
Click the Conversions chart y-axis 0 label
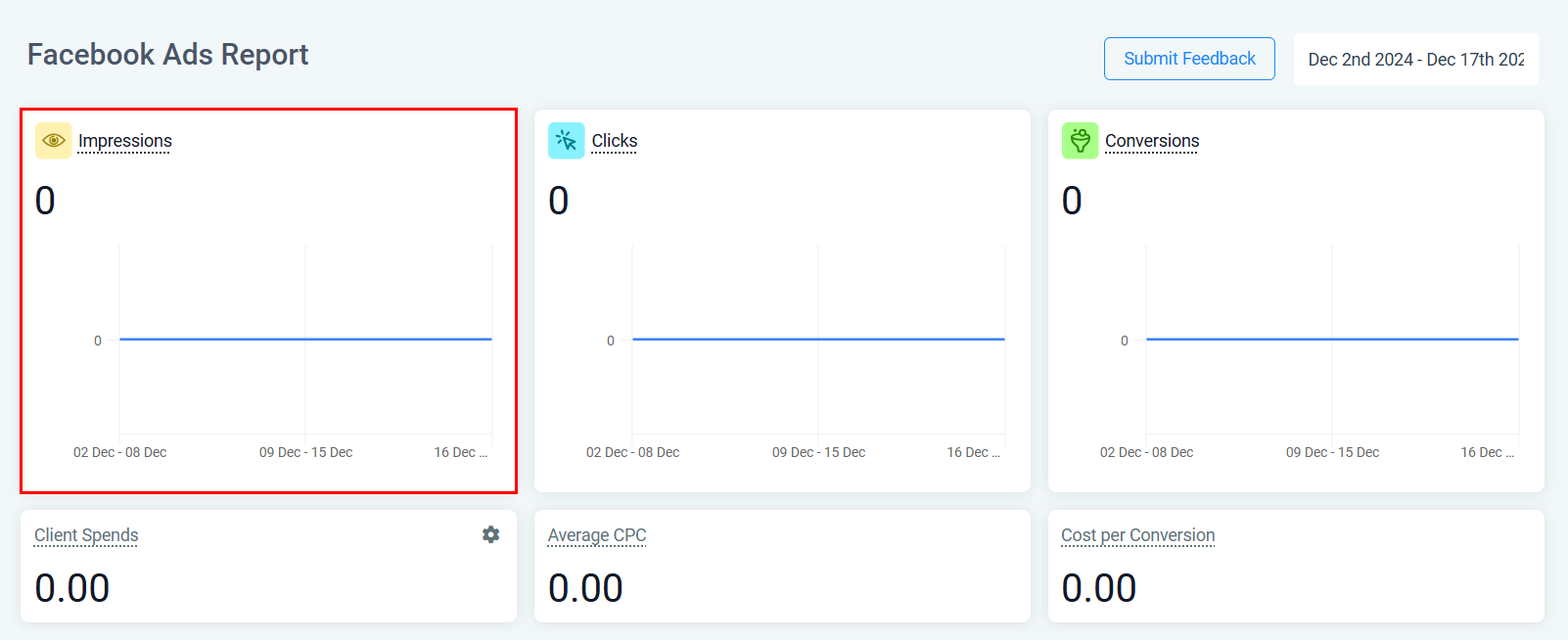click(x=1125, y=341)
